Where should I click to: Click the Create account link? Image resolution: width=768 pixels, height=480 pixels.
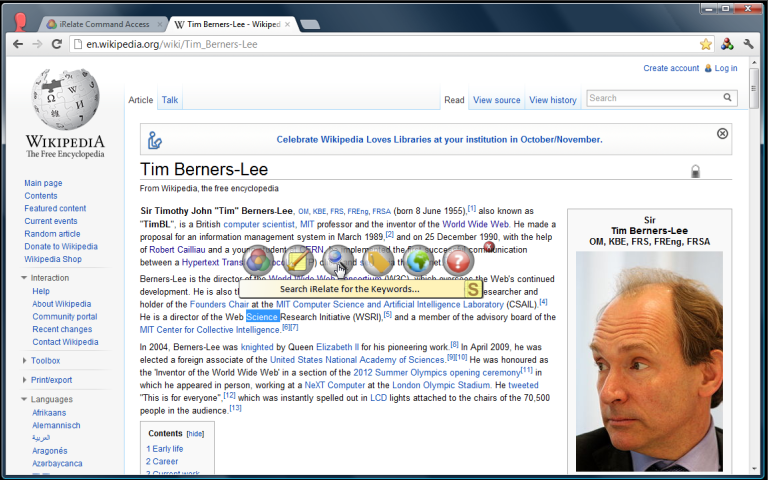pos(671,68)
